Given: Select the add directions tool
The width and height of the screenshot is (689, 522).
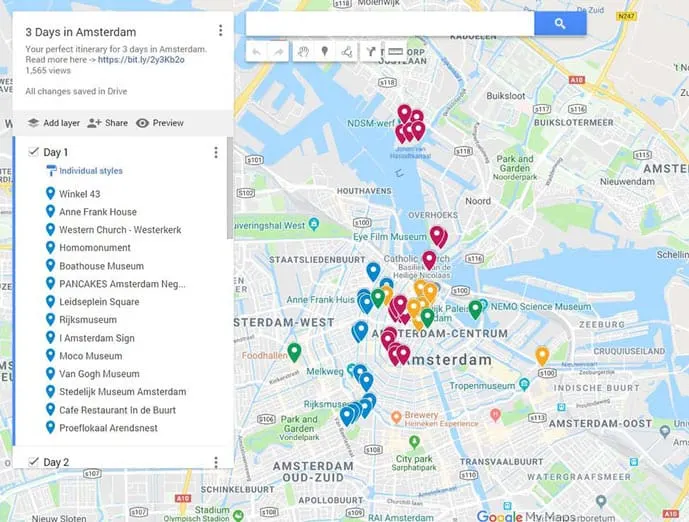Looking at the screenshot, I should (370, 52).
